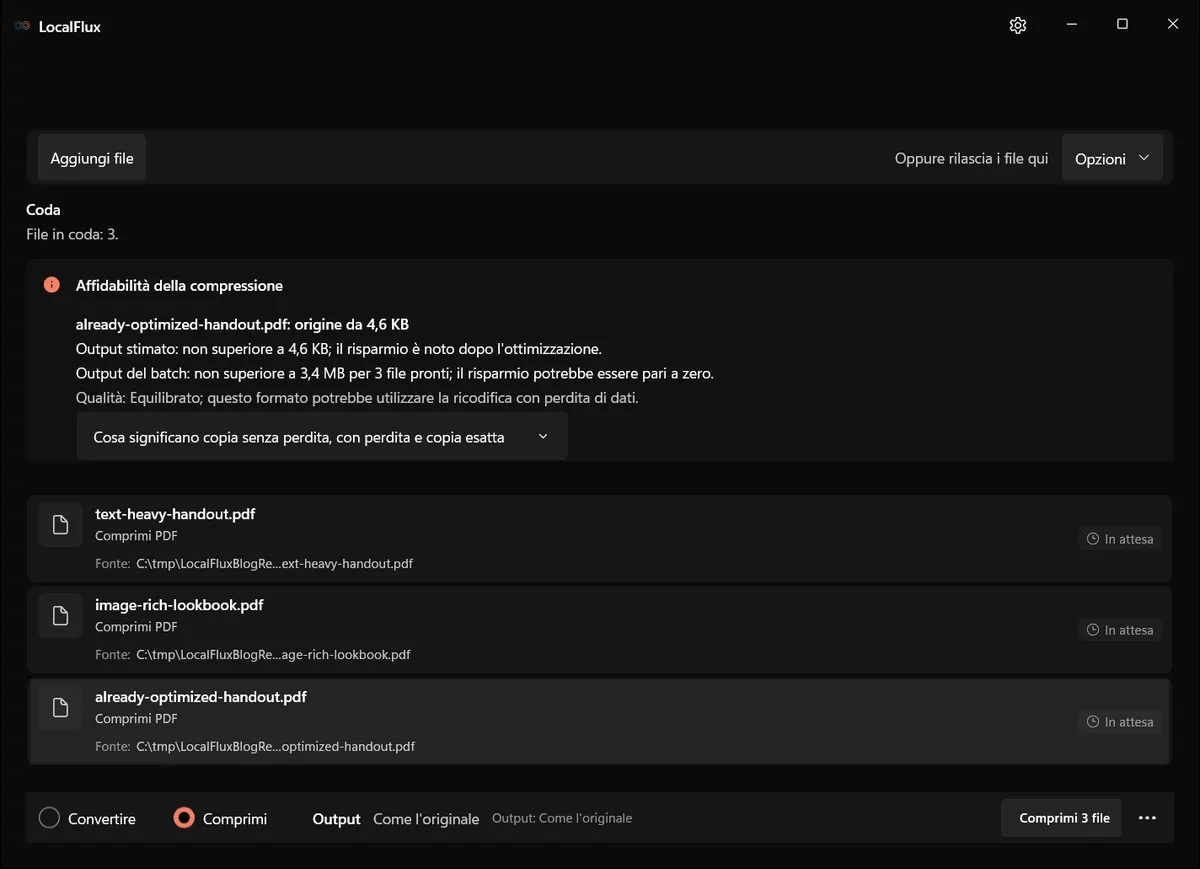
Task: Click the 'origine da 4,6 KB' heading line
Action: (242, 324)
